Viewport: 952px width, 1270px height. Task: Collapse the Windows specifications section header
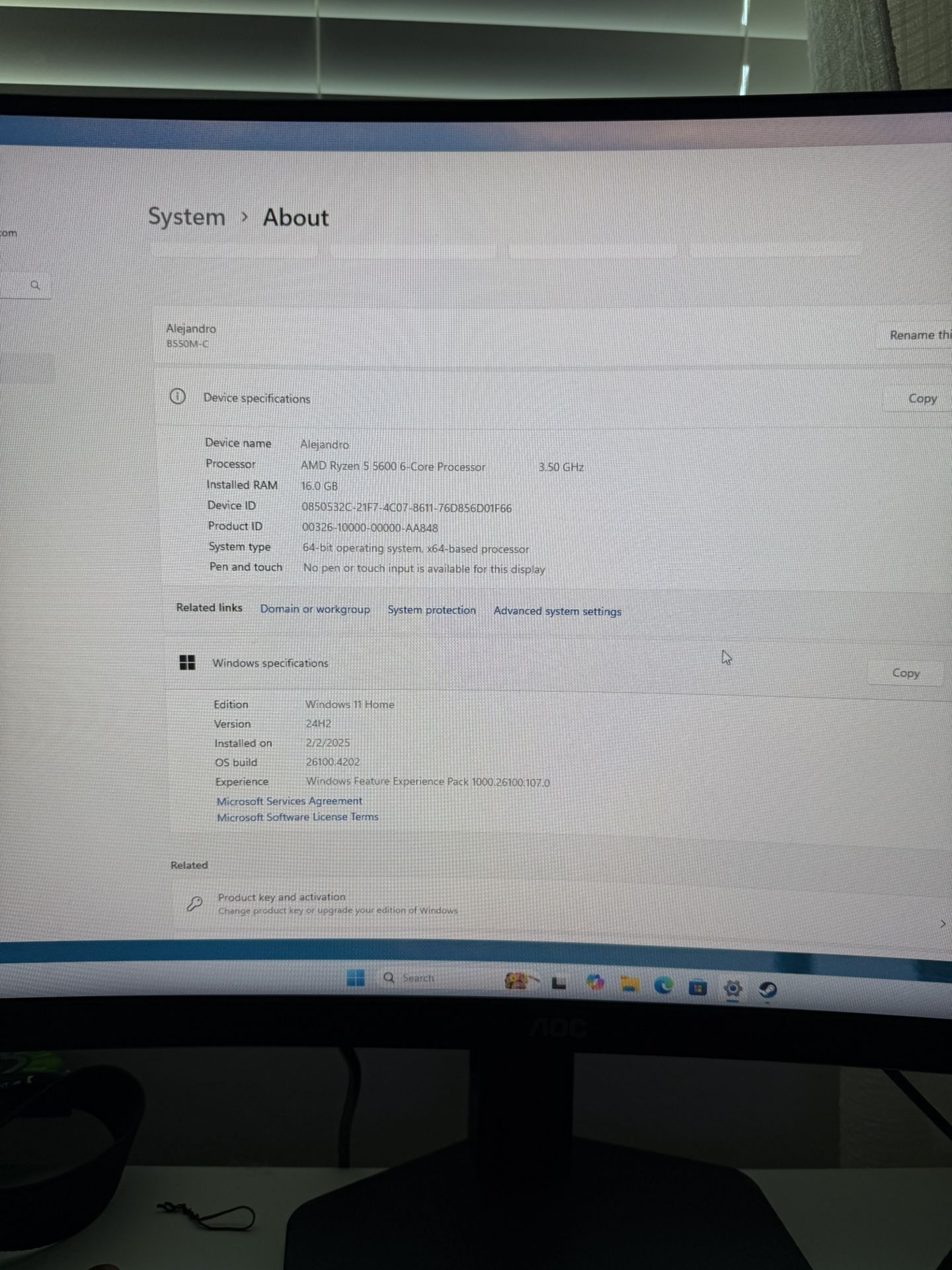555,667
